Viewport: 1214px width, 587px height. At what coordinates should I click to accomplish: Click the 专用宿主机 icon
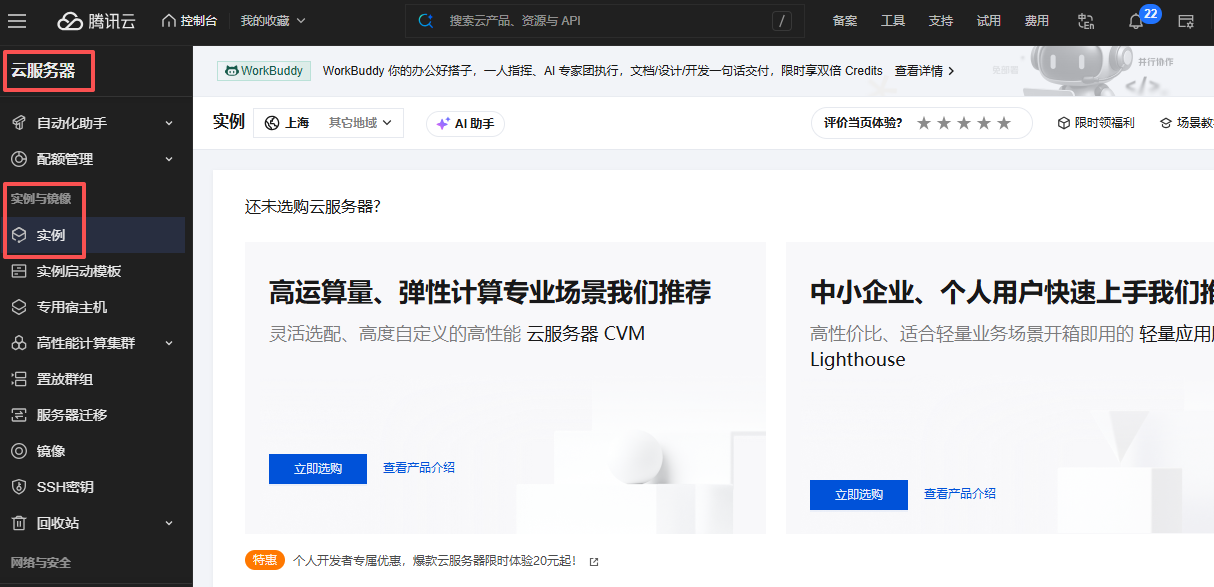pyautogui.click(x=18, y=307)
